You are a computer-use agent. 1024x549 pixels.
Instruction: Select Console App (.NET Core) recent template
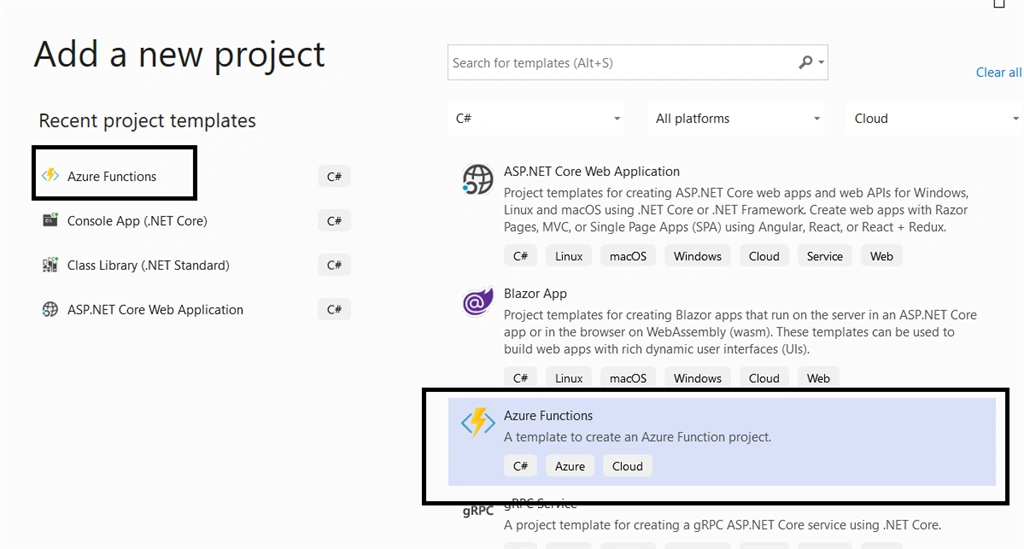point(137,221)
